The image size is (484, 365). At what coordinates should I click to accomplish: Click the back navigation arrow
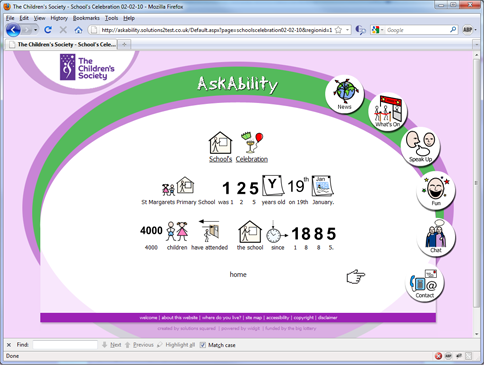[13, 30]
